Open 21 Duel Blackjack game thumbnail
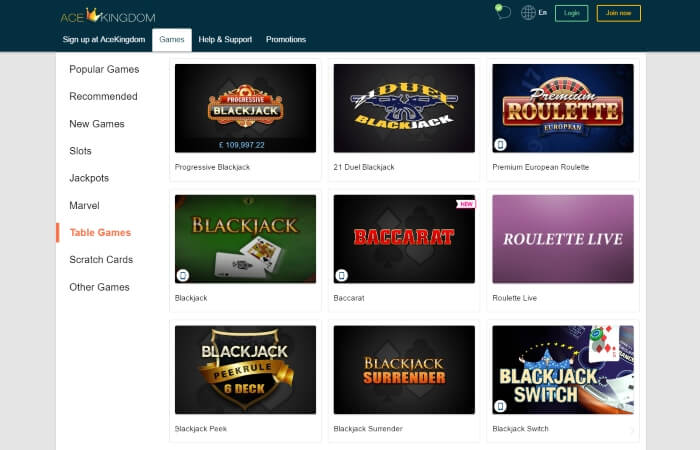The width and height of the screenshot is (700, 450). 404,108
